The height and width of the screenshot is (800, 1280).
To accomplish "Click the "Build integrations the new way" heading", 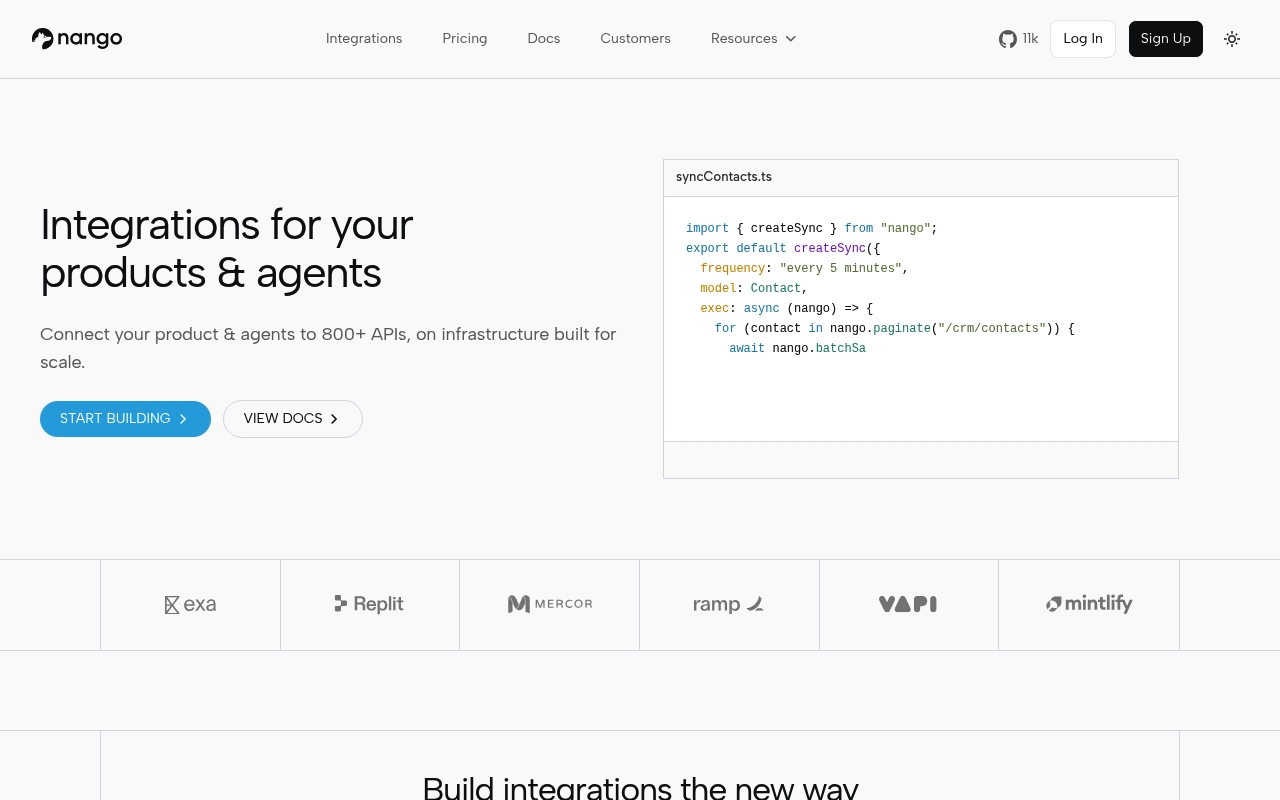I will pyautogui.click(x=640, y=787).
